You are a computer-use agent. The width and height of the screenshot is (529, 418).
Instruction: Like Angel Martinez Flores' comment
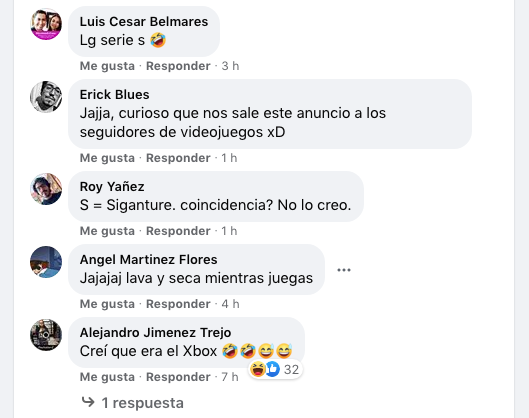107,304
